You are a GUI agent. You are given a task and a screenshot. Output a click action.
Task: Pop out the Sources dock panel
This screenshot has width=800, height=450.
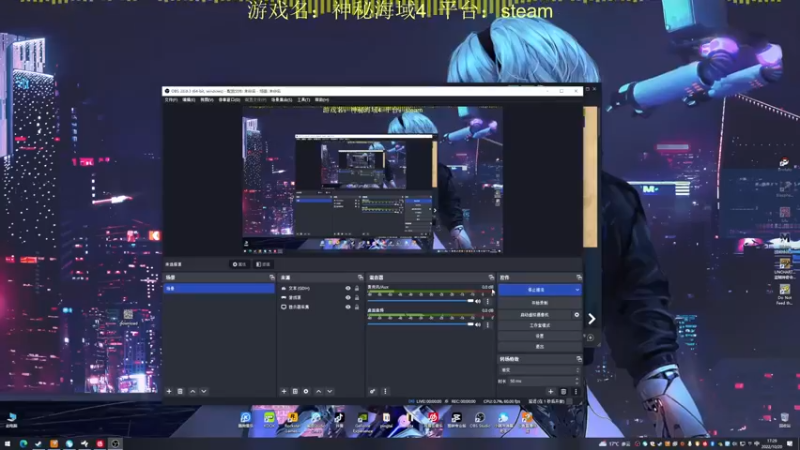pos(360,277)
